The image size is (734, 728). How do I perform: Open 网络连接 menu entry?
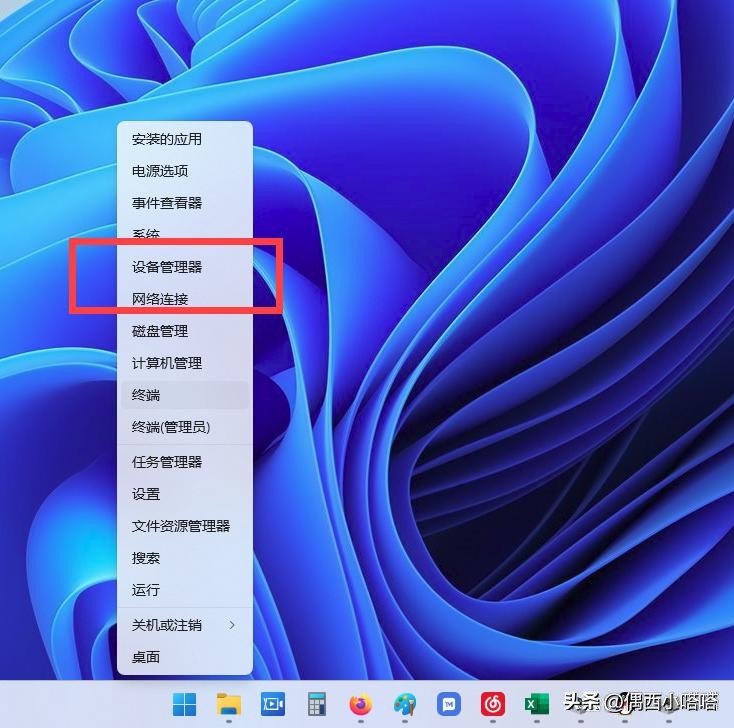tap(185, 299)
